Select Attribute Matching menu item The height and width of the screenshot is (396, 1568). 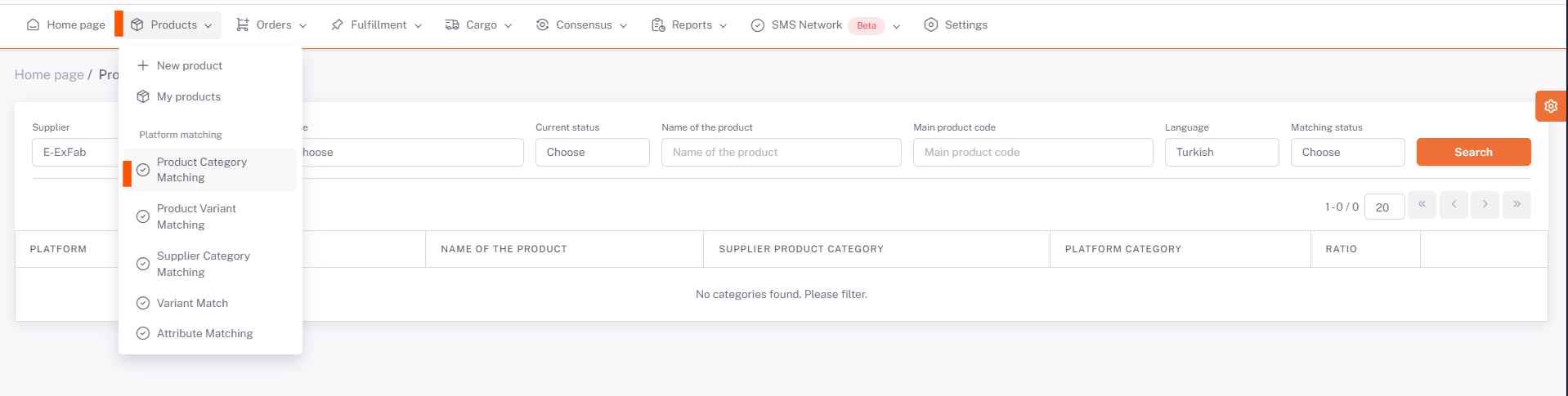[211, 333]
